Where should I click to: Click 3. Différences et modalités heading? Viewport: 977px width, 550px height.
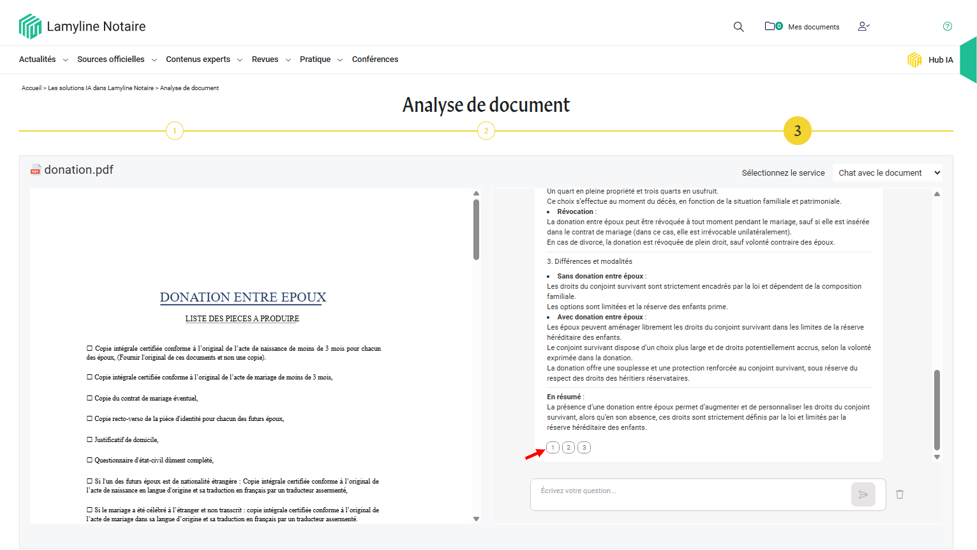pyautogui.click(x=589, y=262)
